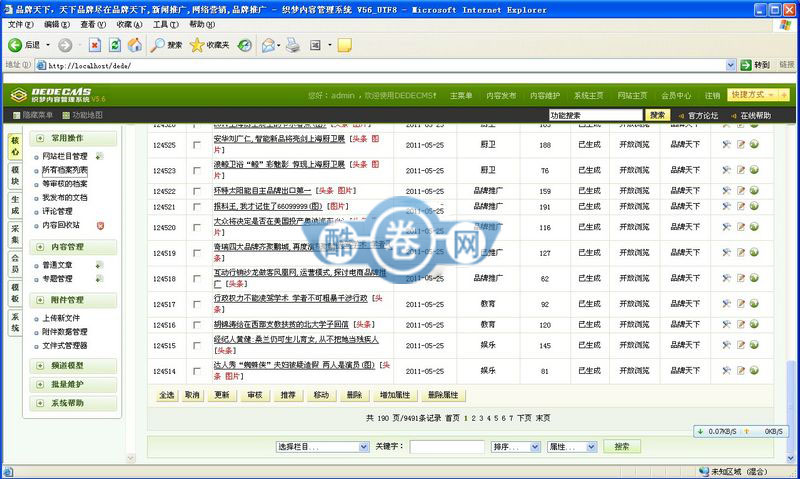This screenshot has width=800, height=479.
Task: Click the plus icon next to 快捷方式
Action: coord(784,95)
